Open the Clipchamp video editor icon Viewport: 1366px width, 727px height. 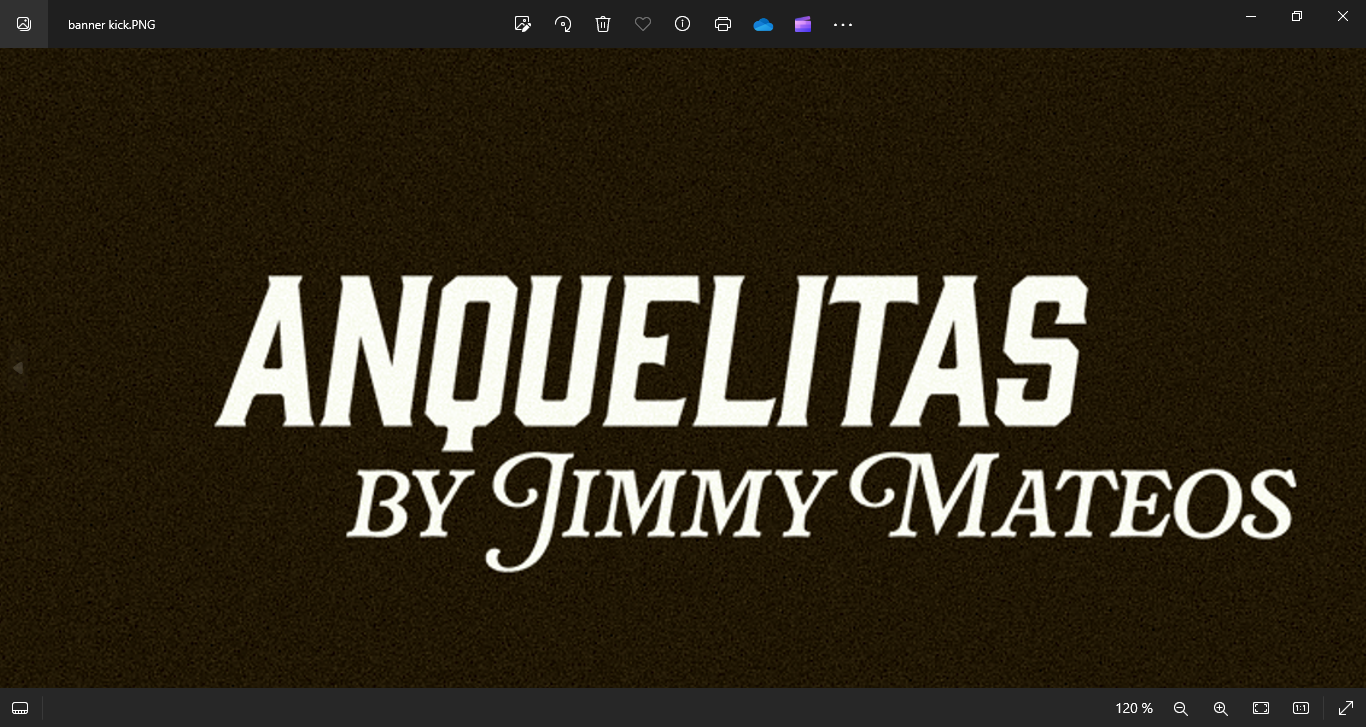803,24
